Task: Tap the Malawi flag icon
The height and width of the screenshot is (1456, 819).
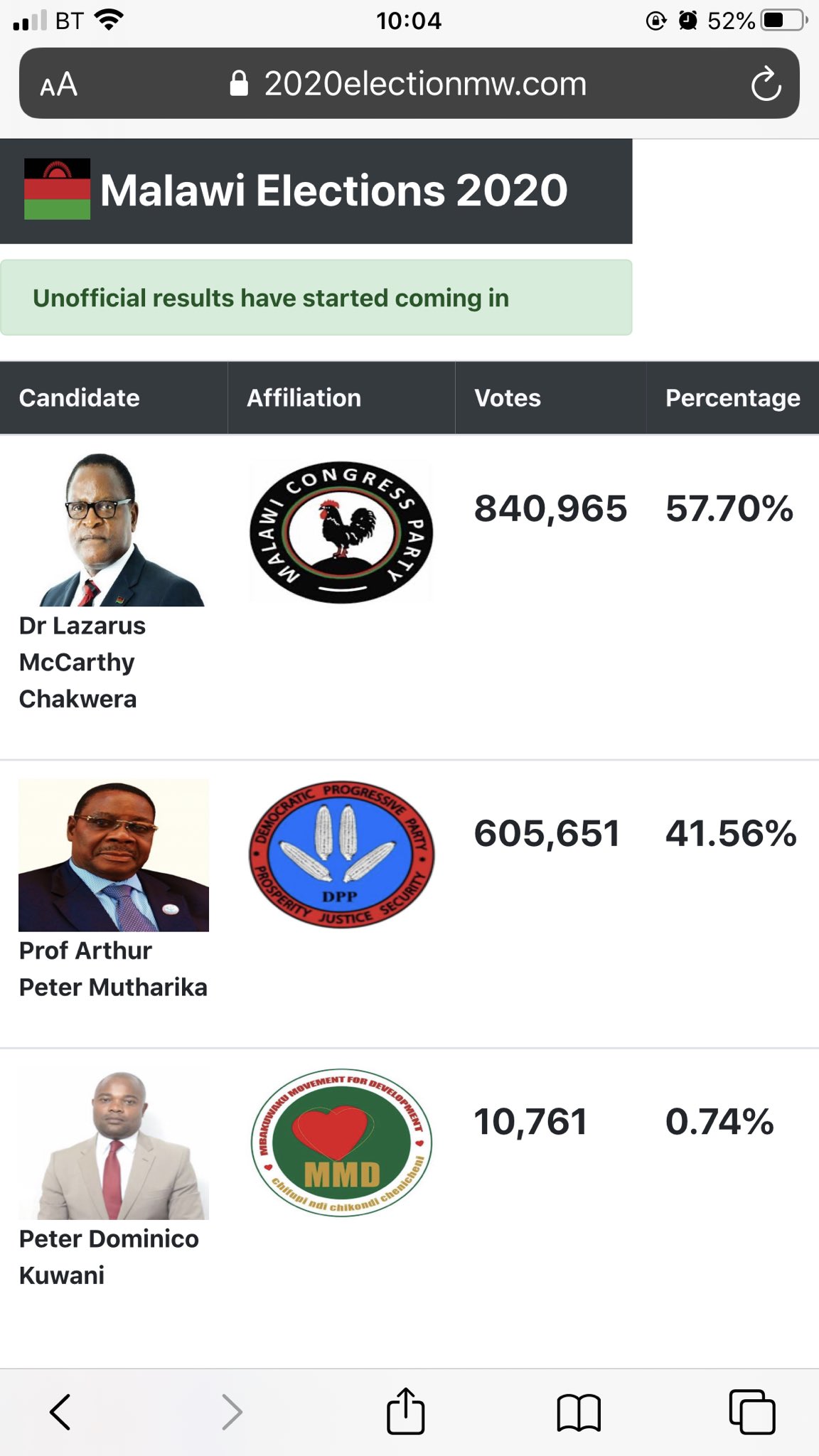Action: pyautogui.click(x=57, y=189)
